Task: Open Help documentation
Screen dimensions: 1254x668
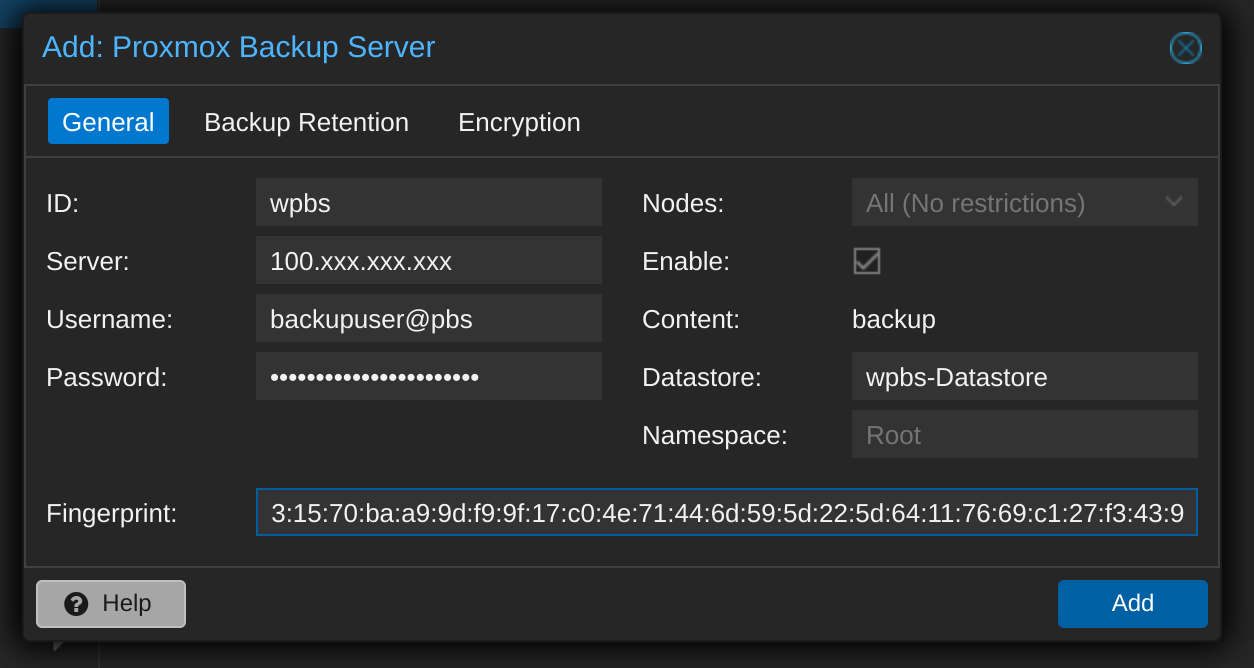Action: click(111, 604)
